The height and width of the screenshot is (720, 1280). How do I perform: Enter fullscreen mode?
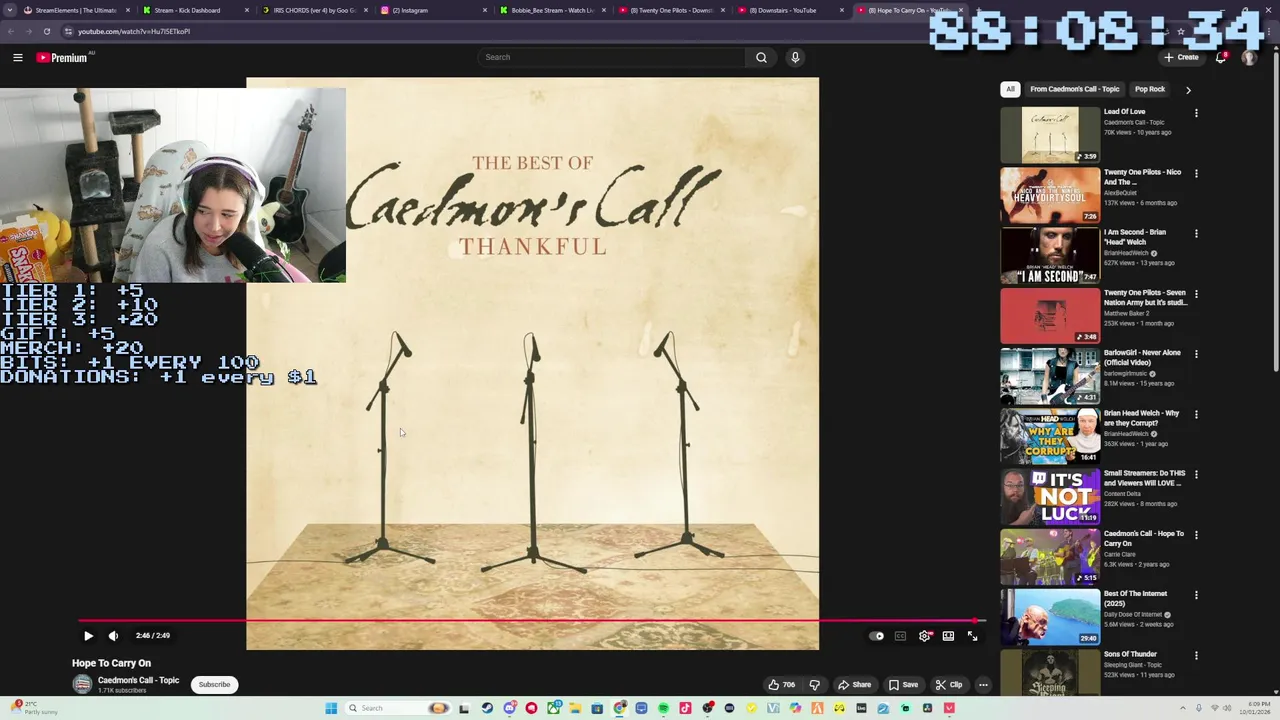972,636
